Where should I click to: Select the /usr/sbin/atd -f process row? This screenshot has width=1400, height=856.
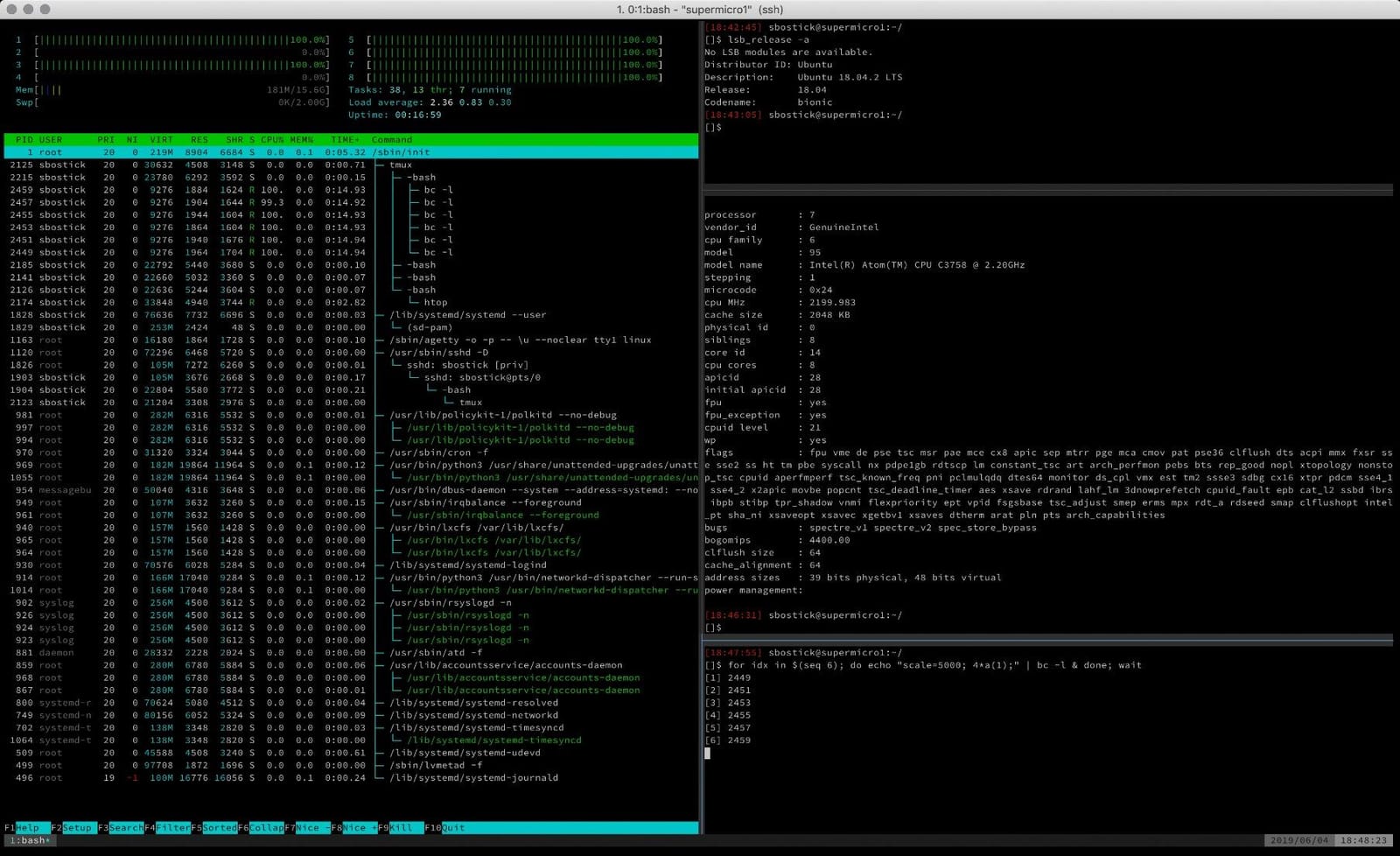(351, 653)
